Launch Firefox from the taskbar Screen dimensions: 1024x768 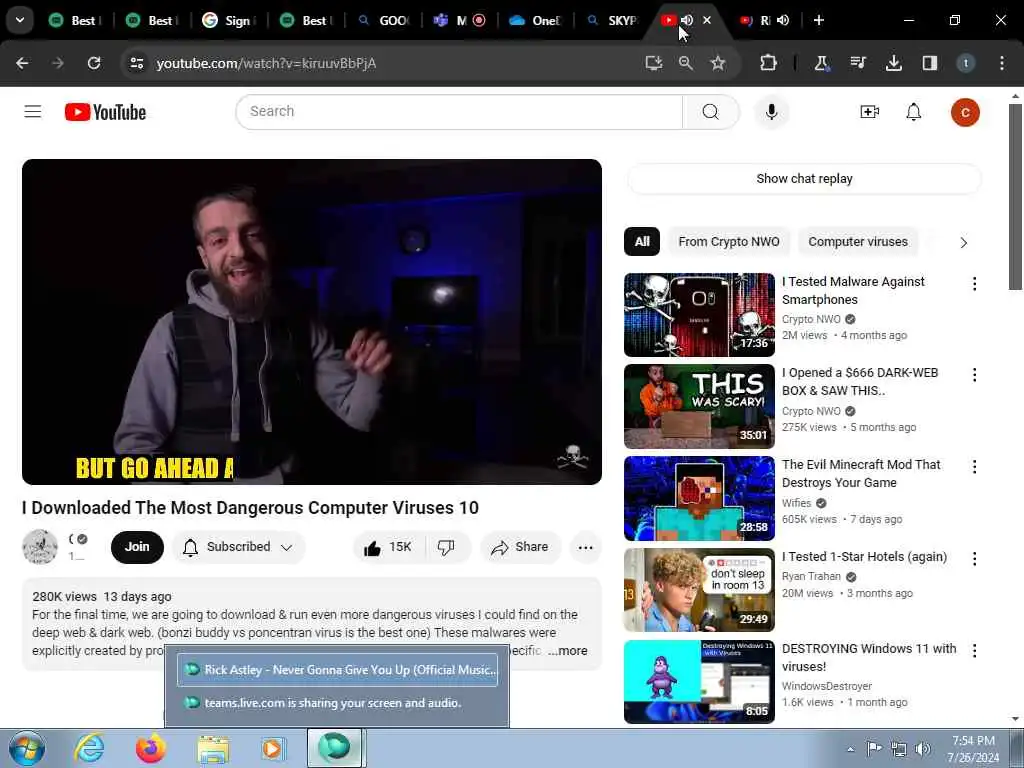151,748
